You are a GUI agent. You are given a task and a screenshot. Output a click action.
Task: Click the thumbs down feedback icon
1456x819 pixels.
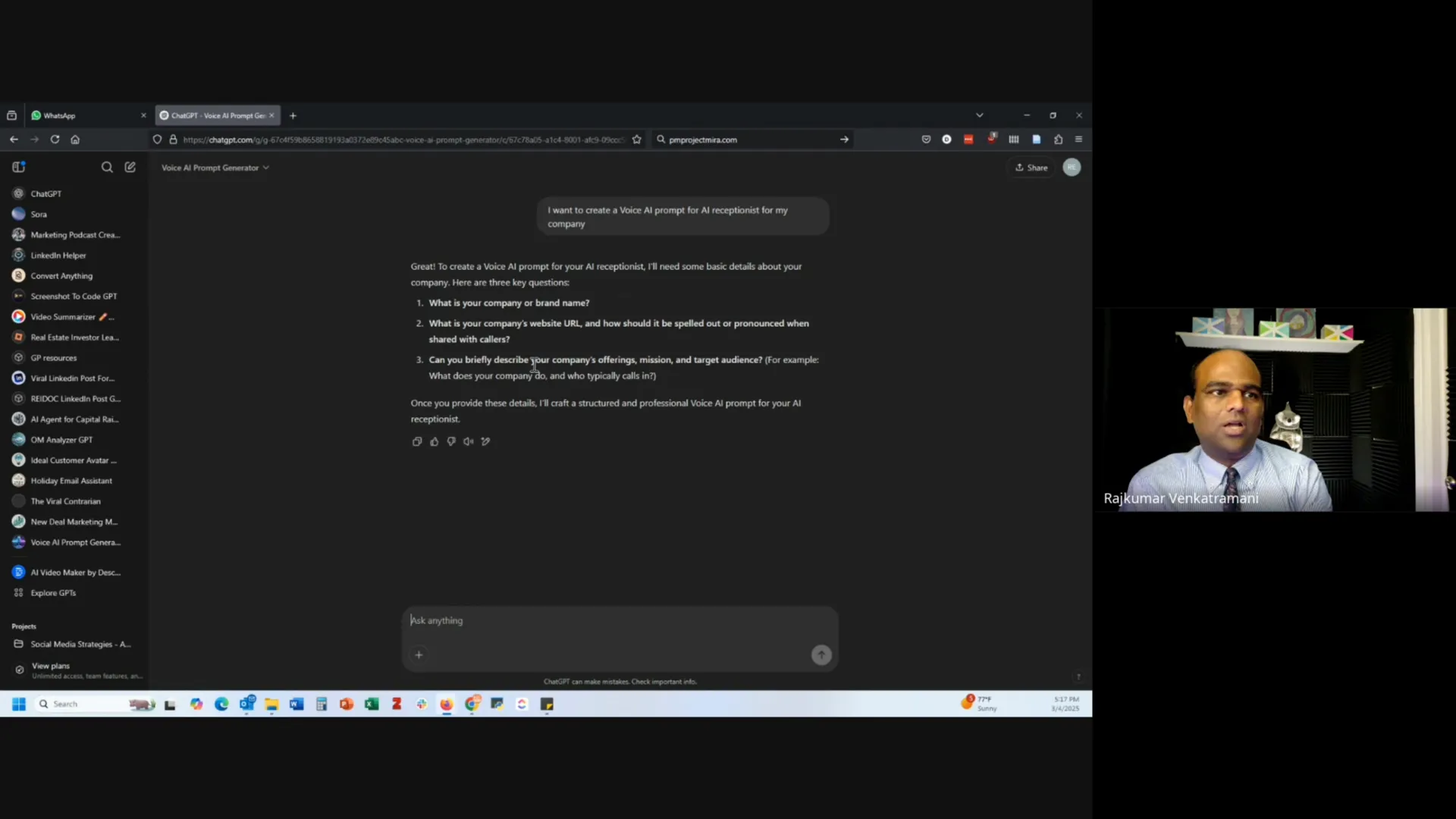pos(451,441)
